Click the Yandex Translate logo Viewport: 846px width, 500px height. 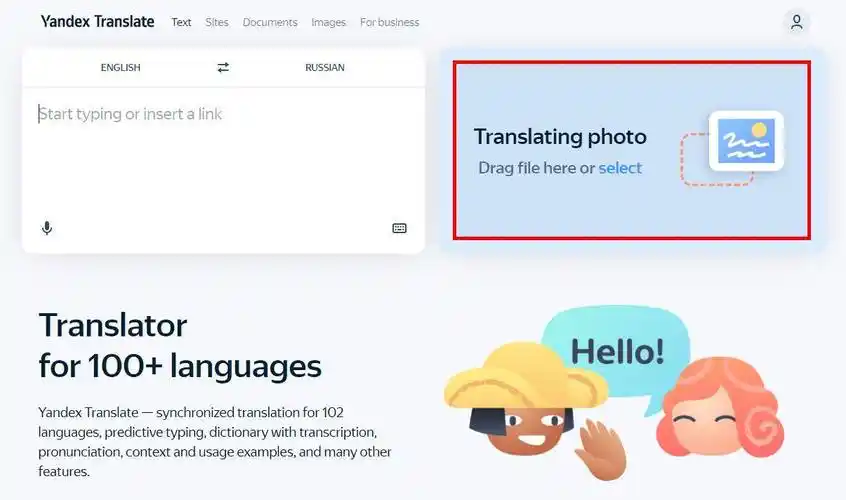(98, 22)
